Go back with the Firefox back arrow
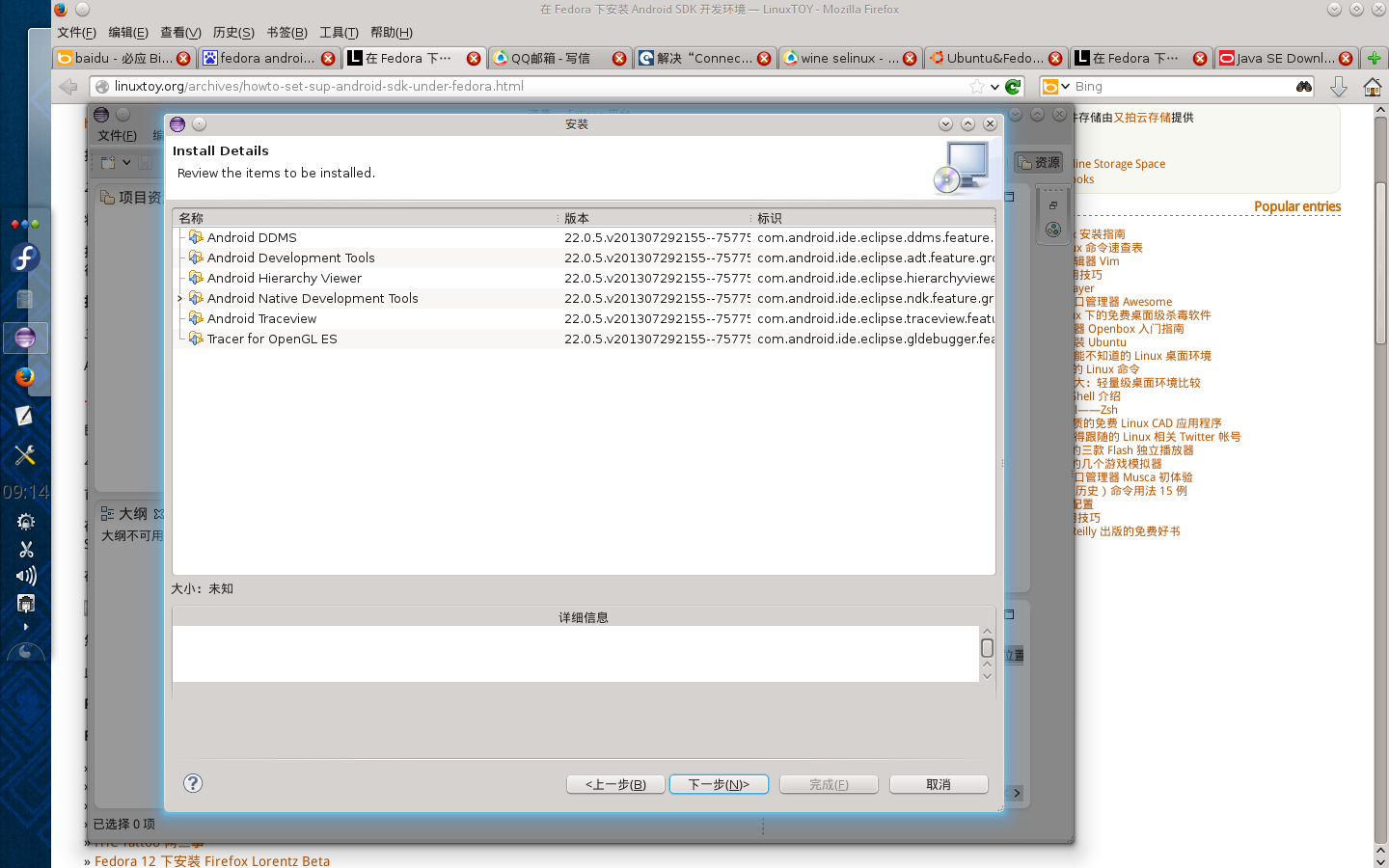The image size is (1389, 868). pyautogui.click(x=68, y=86)
